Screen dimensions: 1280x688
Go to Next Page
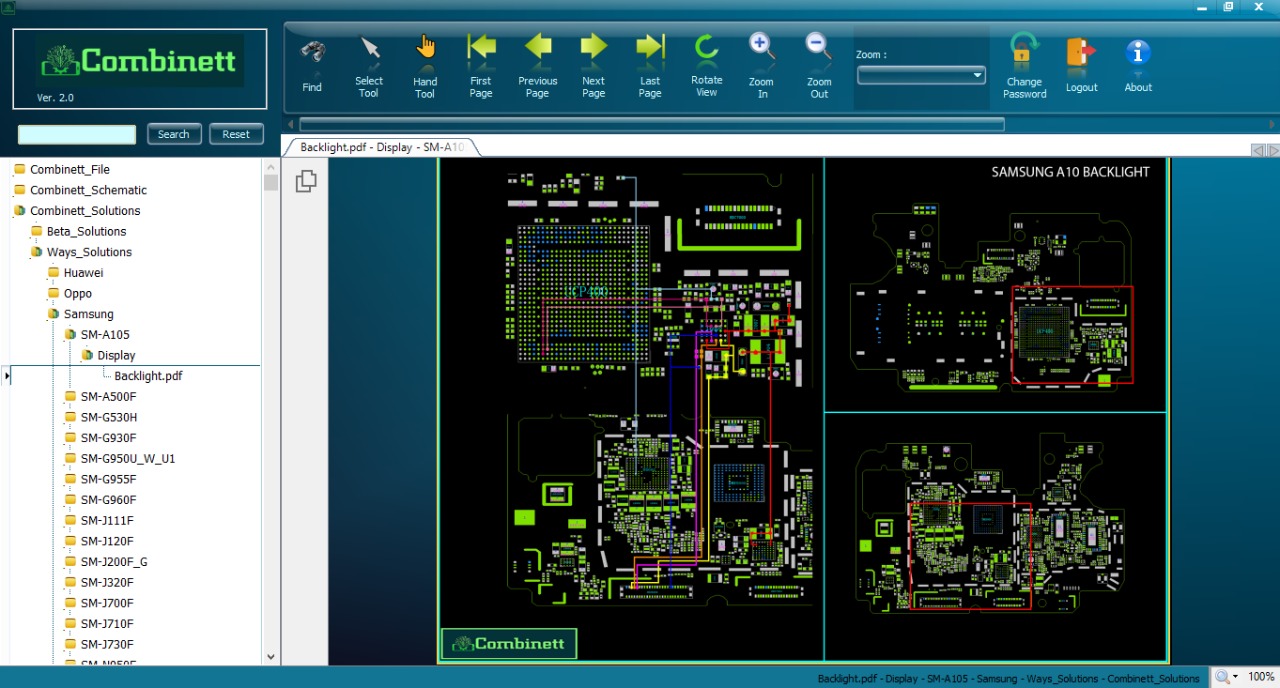tap(594, 67)
